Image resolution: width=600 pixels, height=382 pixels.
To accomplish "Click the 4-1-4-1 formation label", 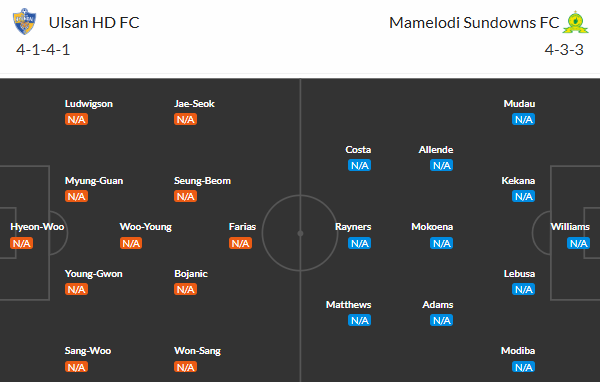I will 43,50.
